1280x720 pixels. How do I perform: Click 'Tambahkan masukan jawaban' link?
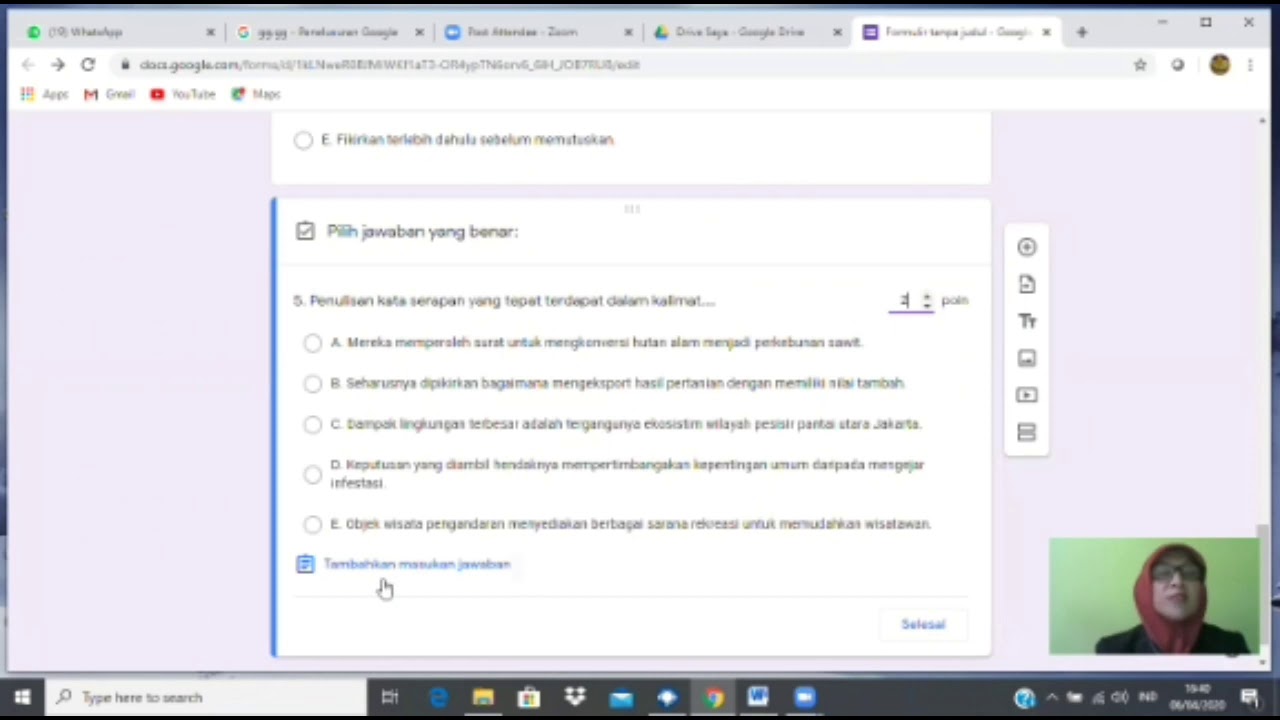click(417, 564)
